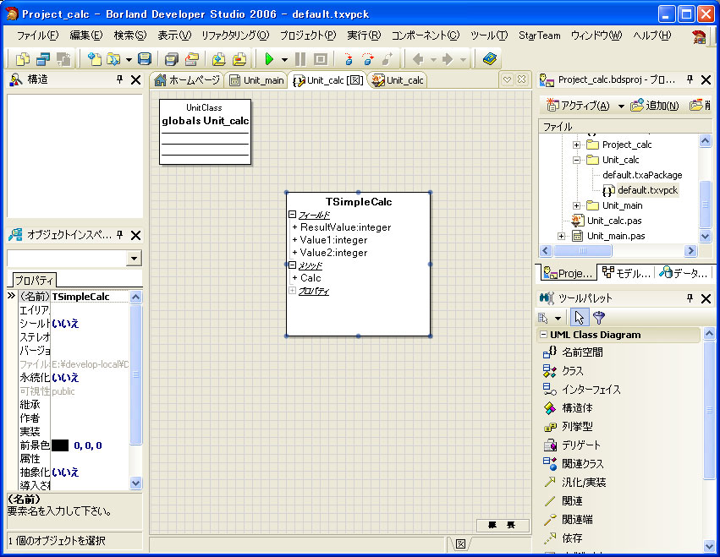Viewport: 720px width, 557px height.
Task: Click the Forward navigation arrow icon
Action: pos(448,59)
